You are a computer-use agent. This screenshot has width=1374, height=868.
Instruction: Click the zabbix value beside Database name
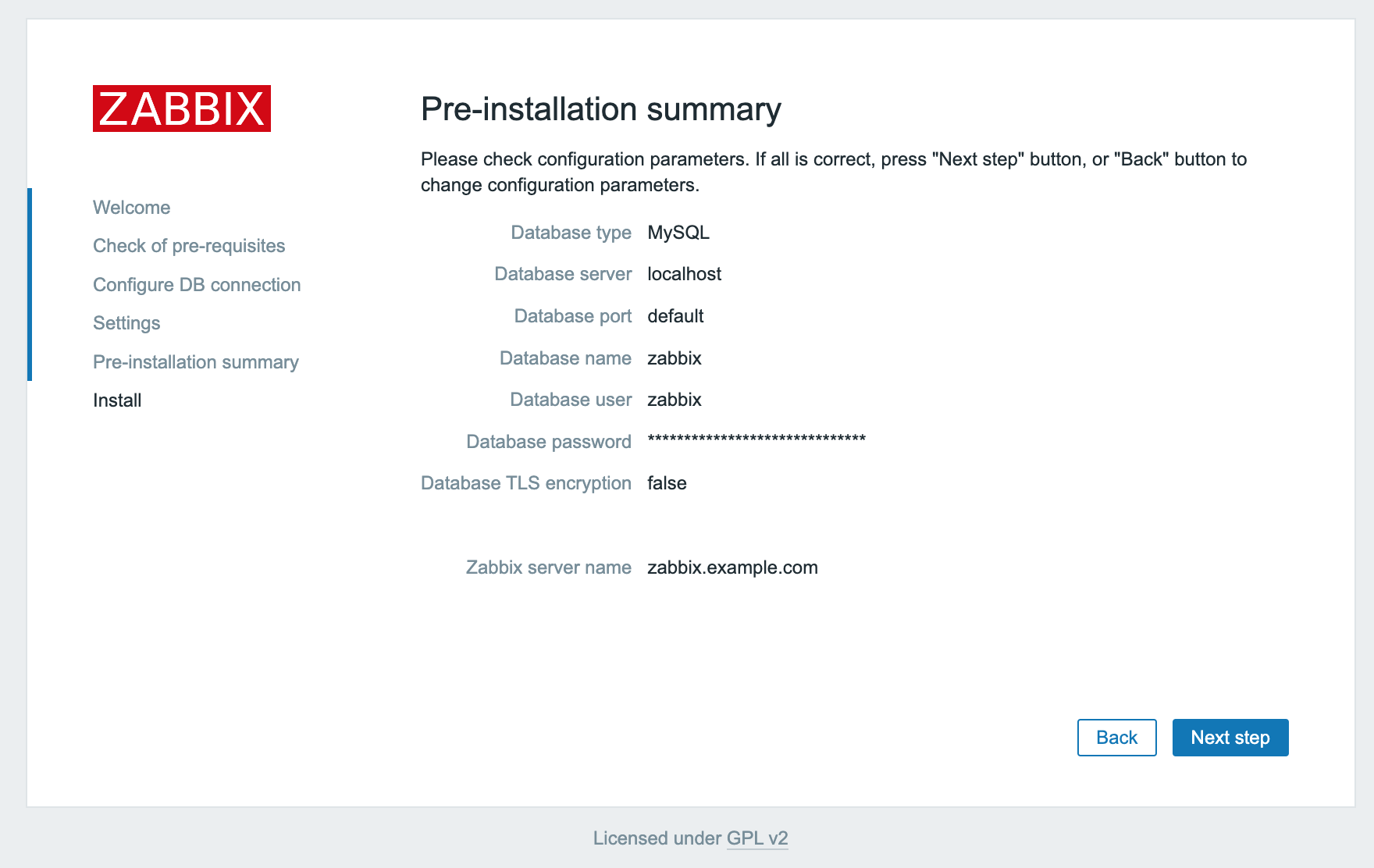coord(674,358)
